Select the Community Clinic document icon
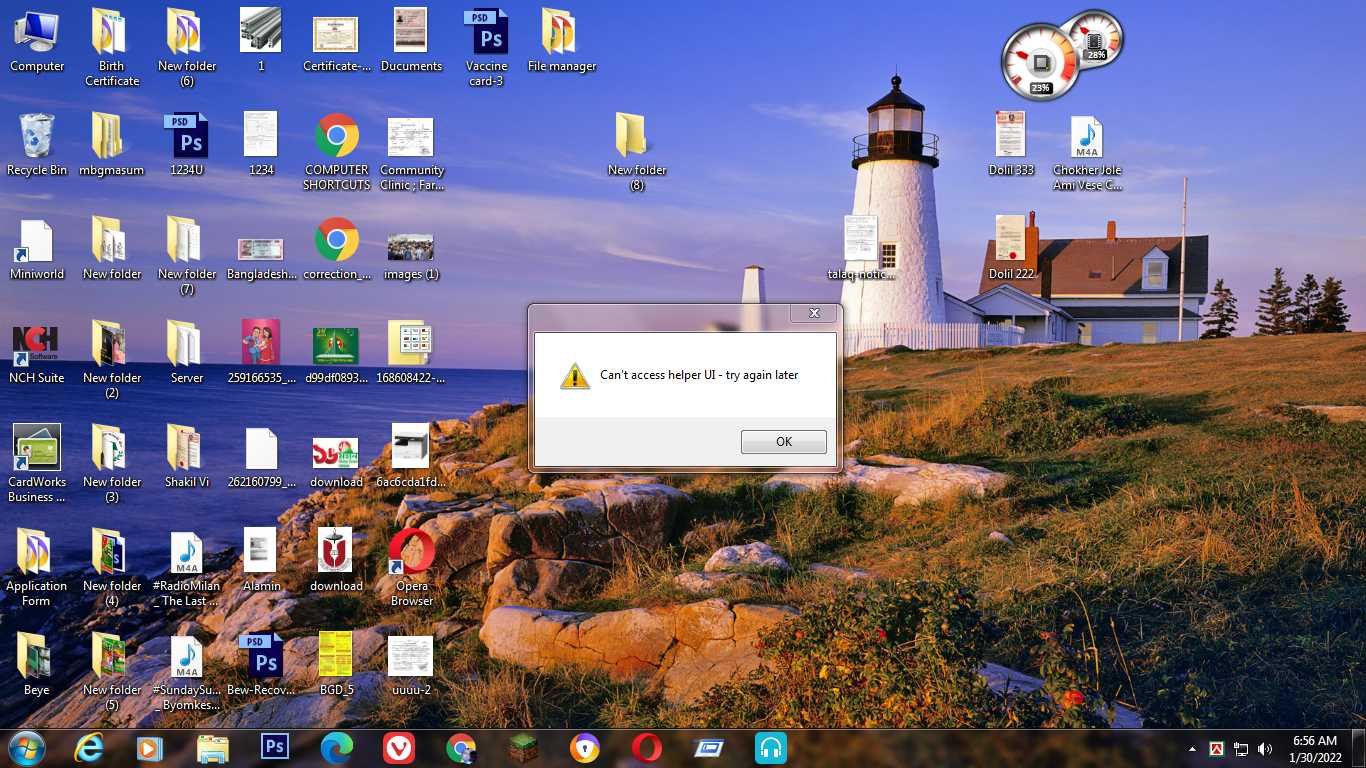The width and height of the screenshot is (1366, 768). [411, 152]
